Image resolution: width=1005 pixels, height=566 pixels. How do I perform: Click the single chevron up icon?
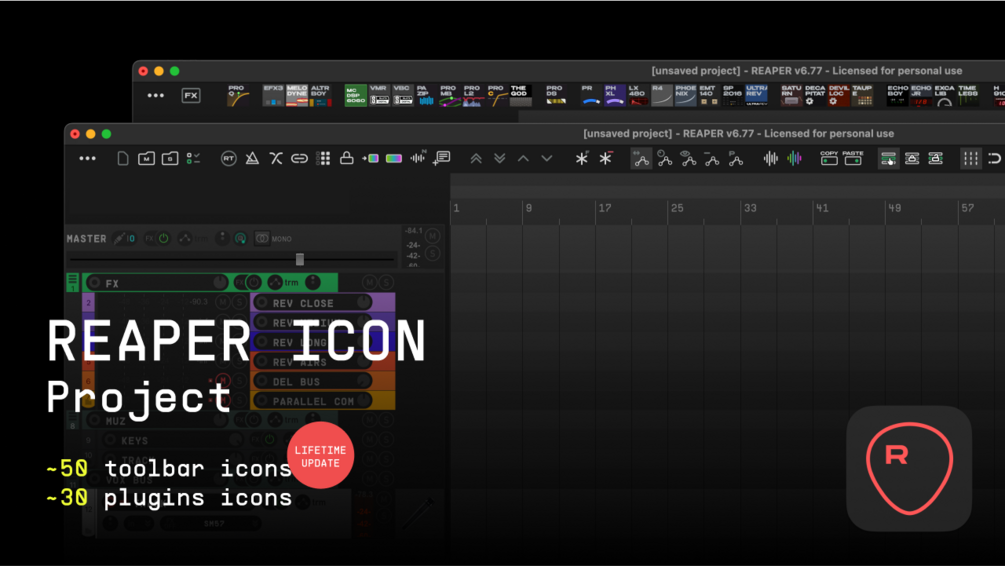tap(523, 158)
